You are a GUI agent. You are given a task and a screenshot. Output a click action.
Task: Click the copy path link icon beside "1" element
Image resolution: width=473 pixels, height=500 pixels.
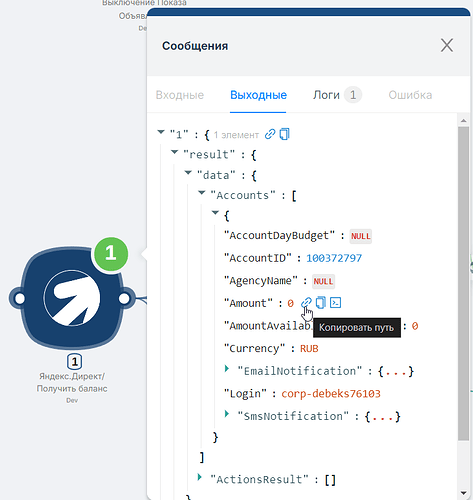click(270, 134)
